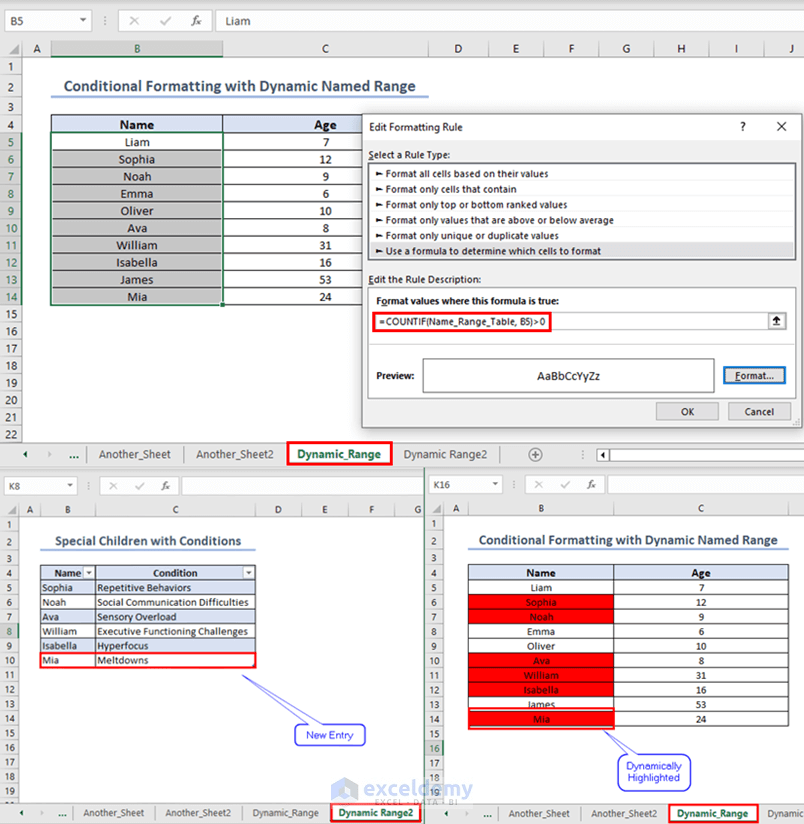
Task: Confirm the rule with OK
Action: tap(687, 411)
